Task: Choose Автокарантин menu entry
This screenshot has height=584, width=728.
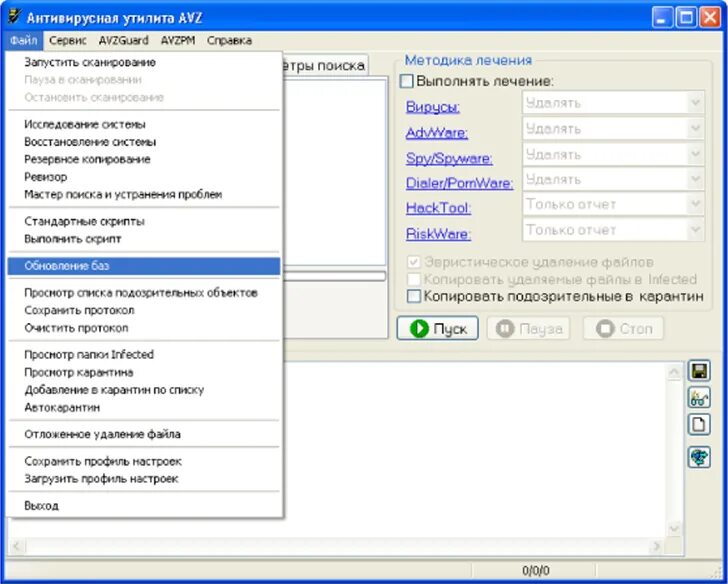Action: (144, 408)
